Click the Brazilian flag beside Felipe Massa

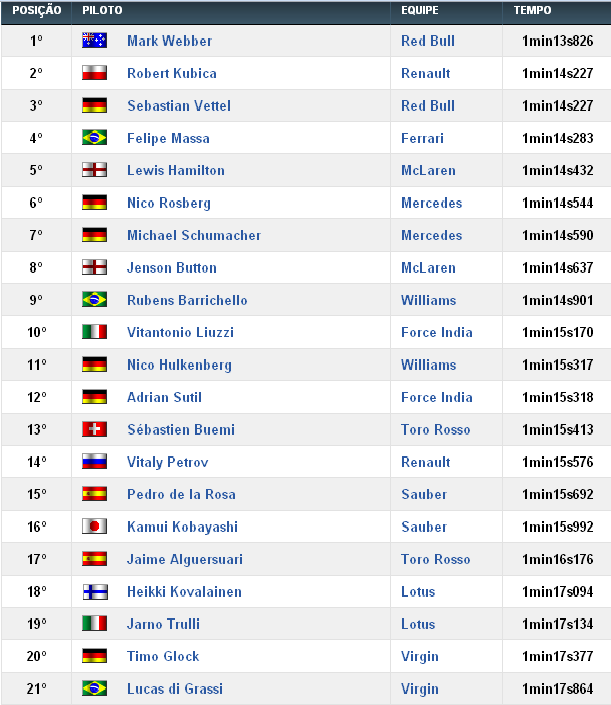(94, 138)
